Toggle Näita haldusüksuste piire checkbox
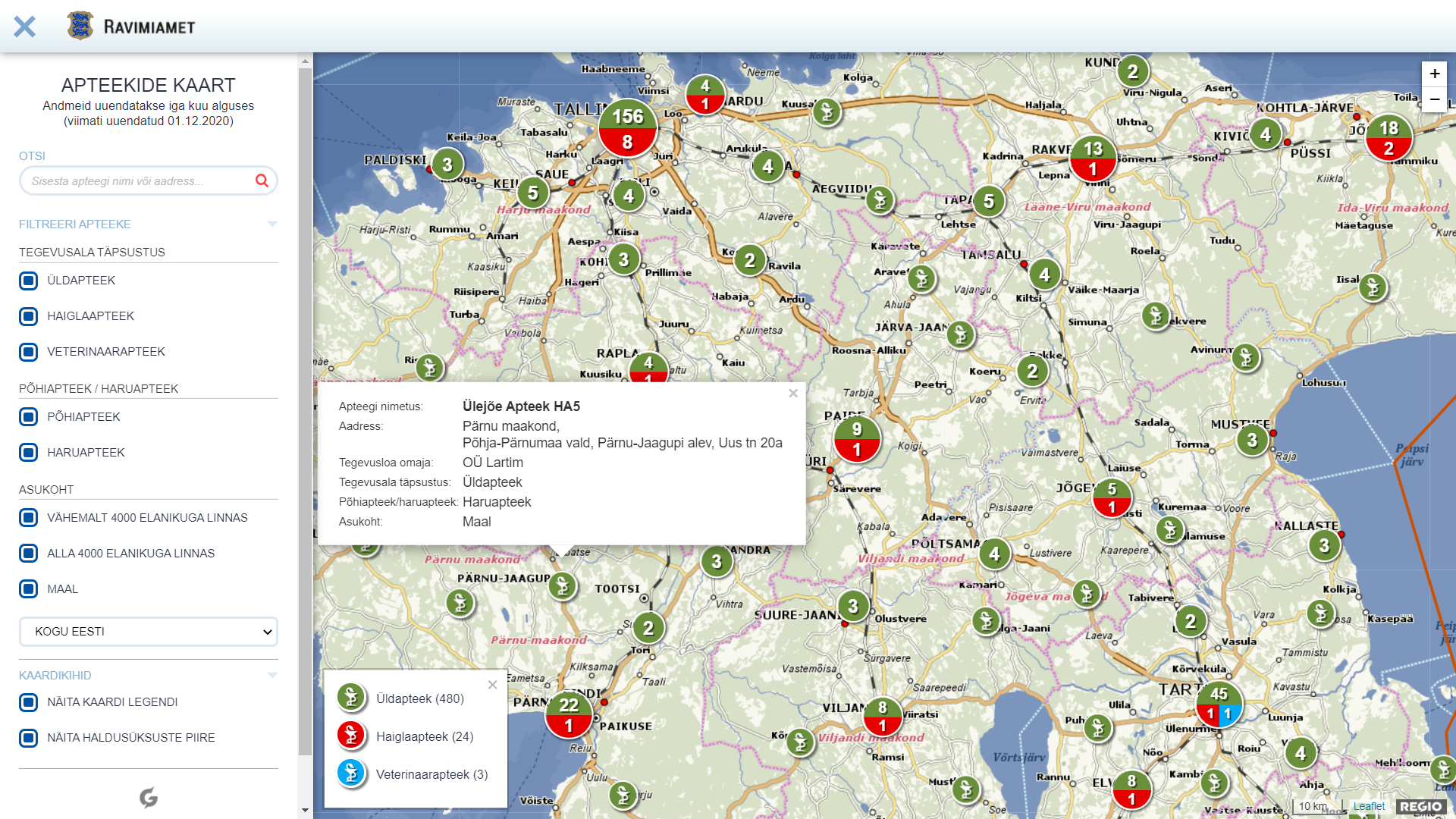This screenshot has height=819, width=1456. (x=29, y=738)
